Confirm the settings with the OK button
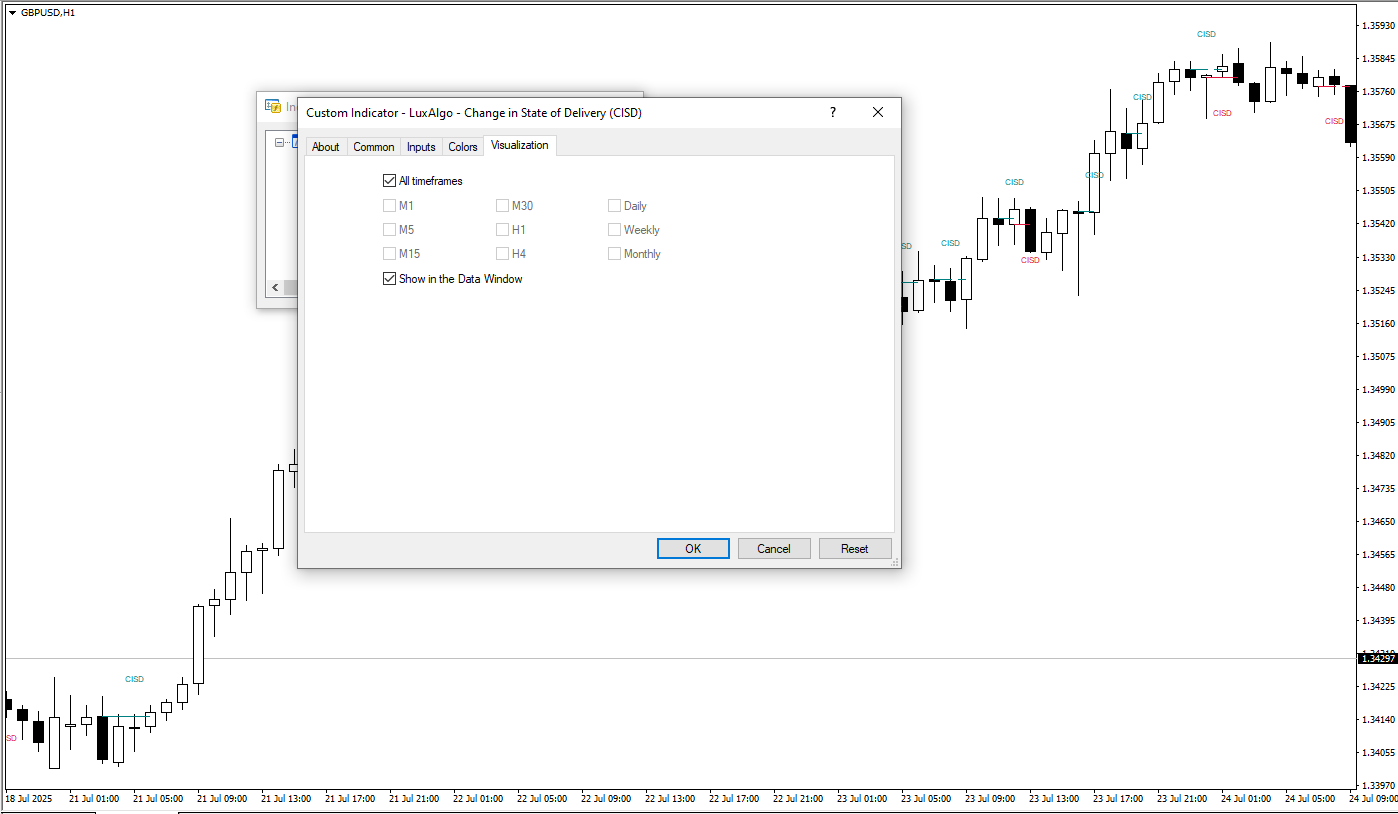Screen dimensions: 1398x814 pyautogui.click(x=693, y=548)
